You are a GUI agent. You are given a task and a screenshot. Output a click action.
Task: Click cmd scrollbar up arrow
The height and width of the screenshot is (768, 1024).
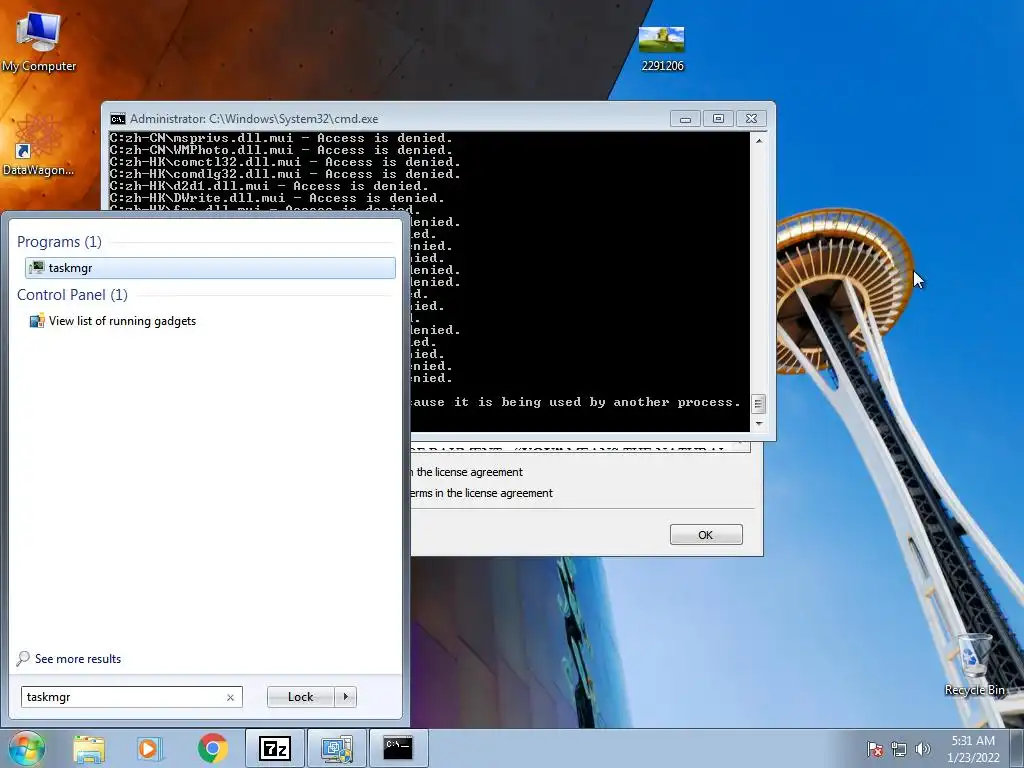[x=758, y=140]
